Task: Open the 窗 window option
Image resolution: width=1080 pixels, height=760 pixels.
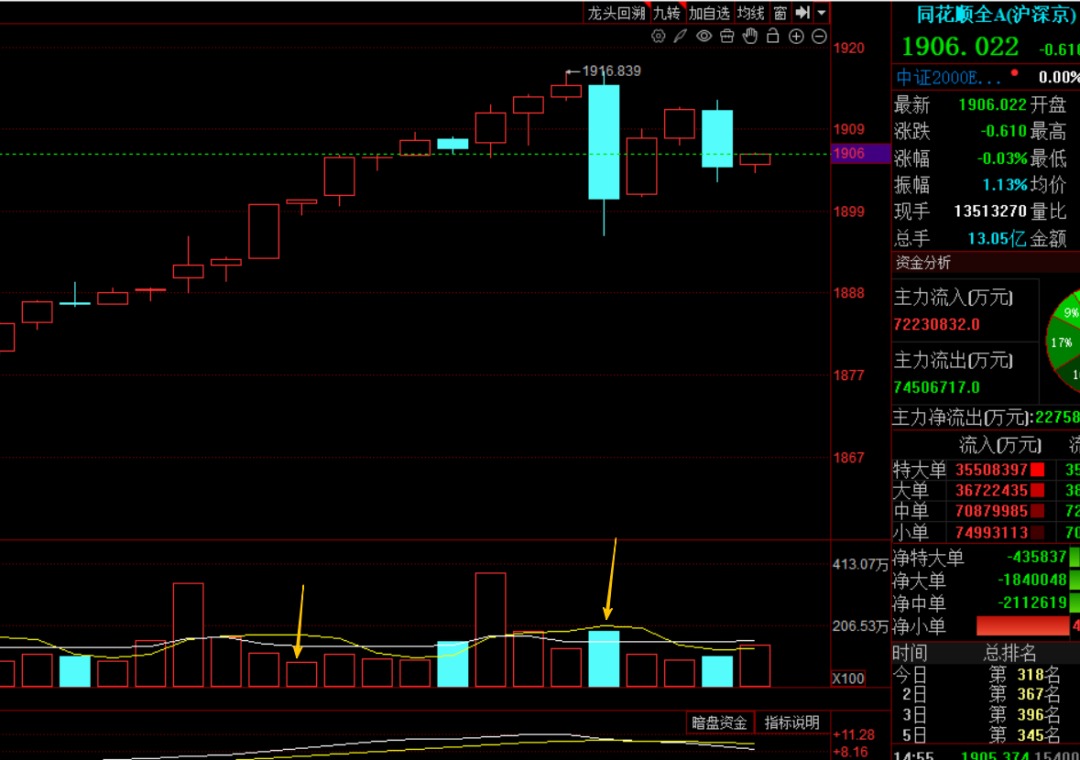Action: click(779, 13)
